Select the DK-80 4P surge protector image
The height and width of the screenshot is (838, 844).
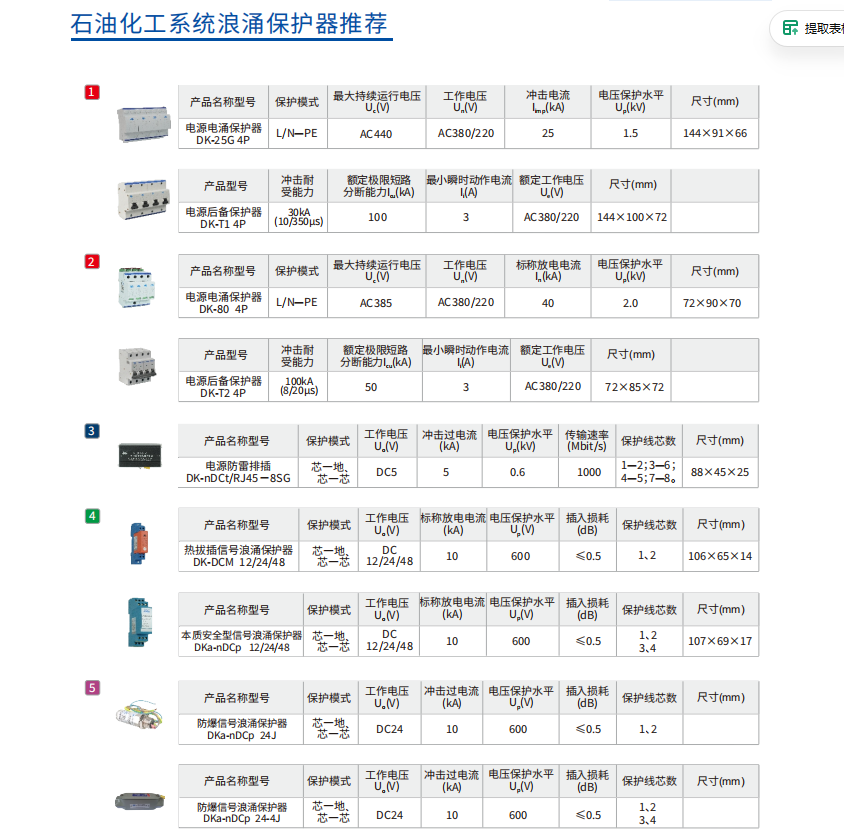(x=137, y=287)
